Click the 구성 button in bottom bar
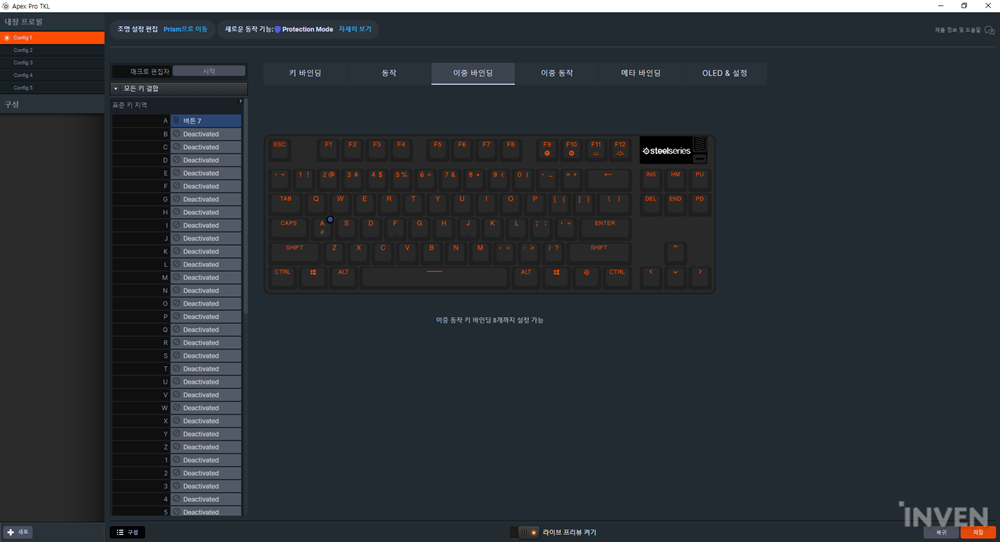This screenshot has height=542, width=1000. (128, 532)
